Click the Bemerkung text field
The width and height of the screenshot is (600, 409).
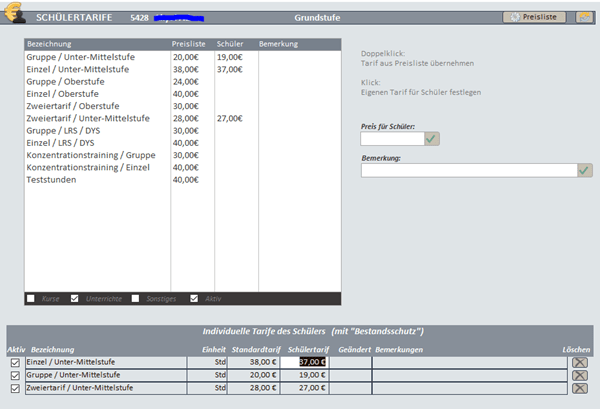tap(468, 171)
